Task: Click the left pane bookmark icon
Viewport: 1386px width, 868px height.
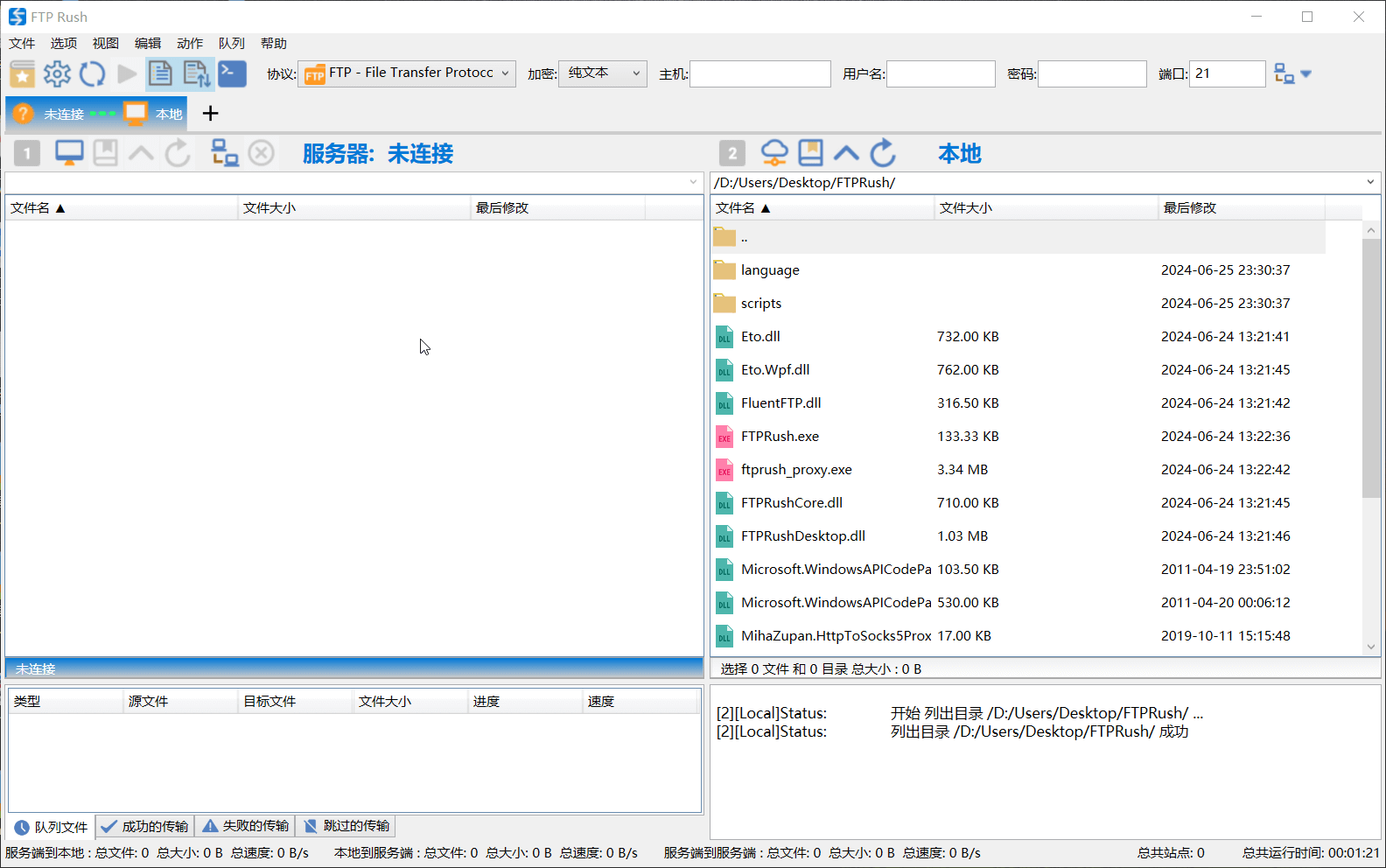Action: pyautogui.click(x=105, y=153)
